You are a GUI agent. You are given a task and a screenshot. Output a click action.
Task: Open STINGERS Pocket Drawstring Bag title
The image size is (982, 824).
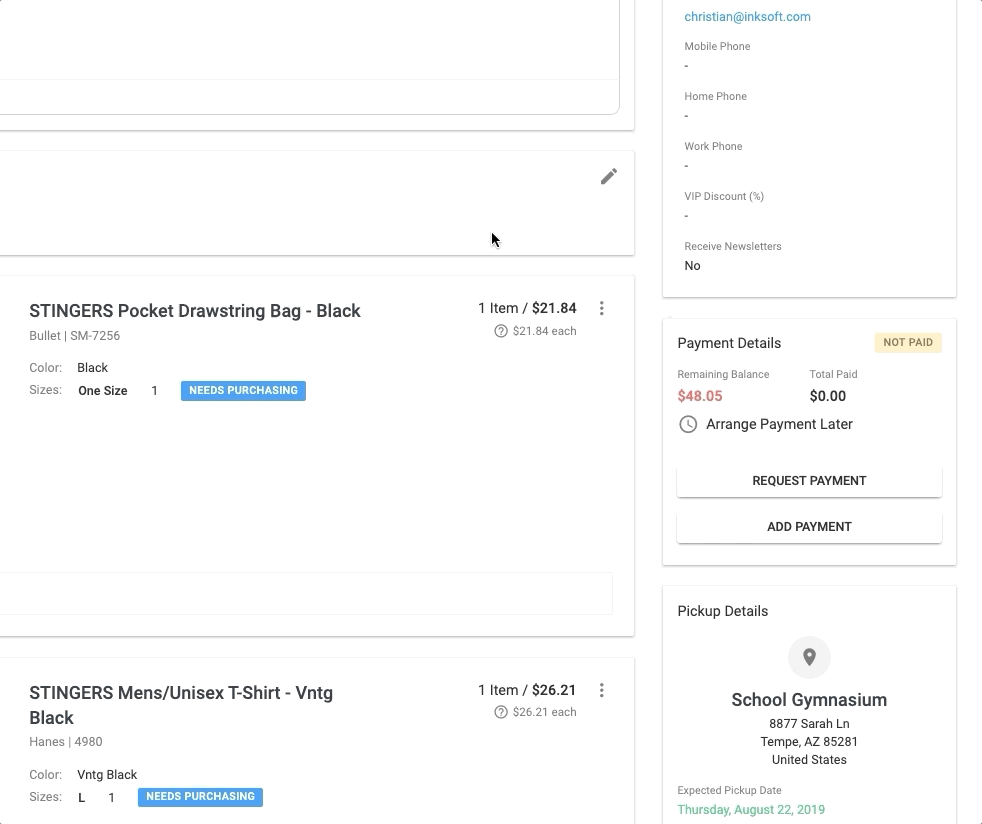pos(195,311)
